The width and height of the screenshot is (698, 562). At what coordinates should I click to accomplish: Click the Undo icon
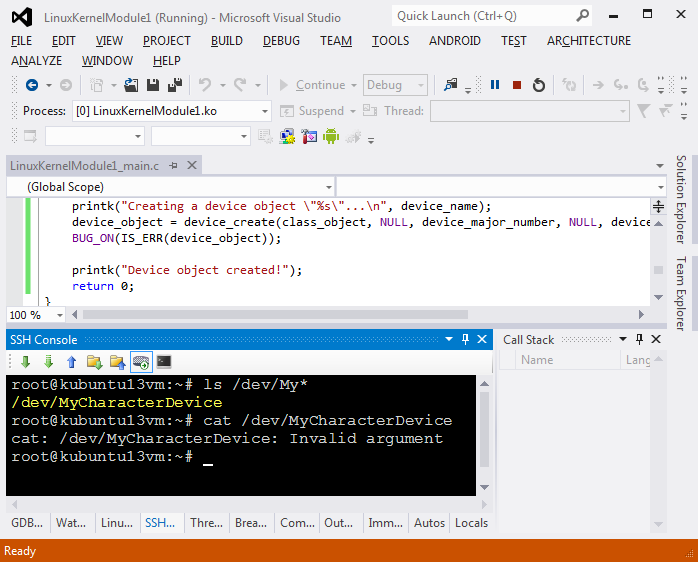click(205, 85)
